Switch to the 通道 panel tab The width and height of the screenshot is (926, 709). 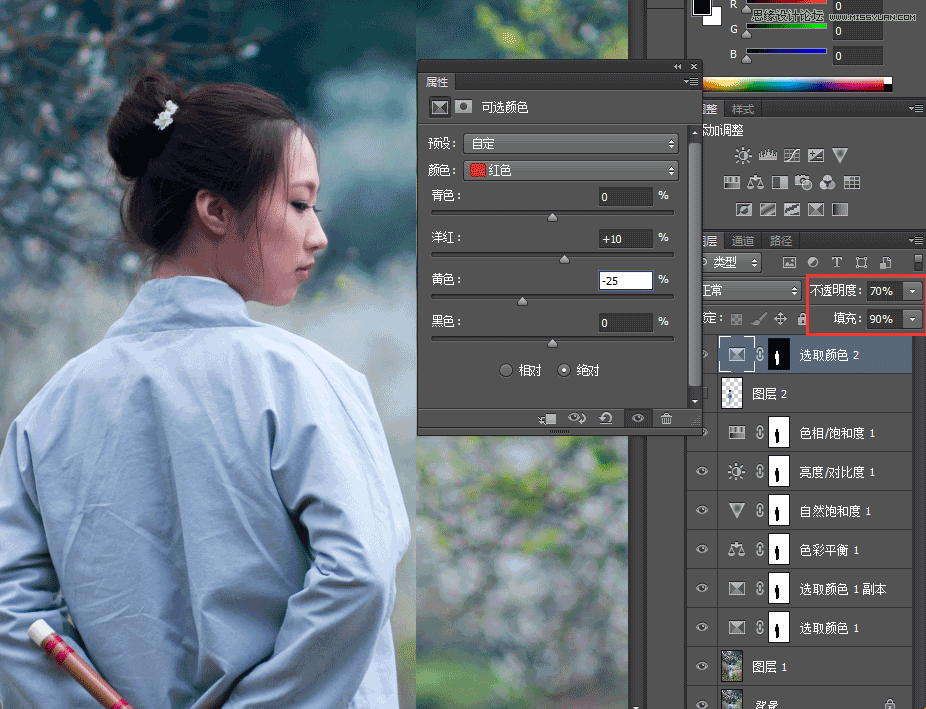click(x=742, y=240)
